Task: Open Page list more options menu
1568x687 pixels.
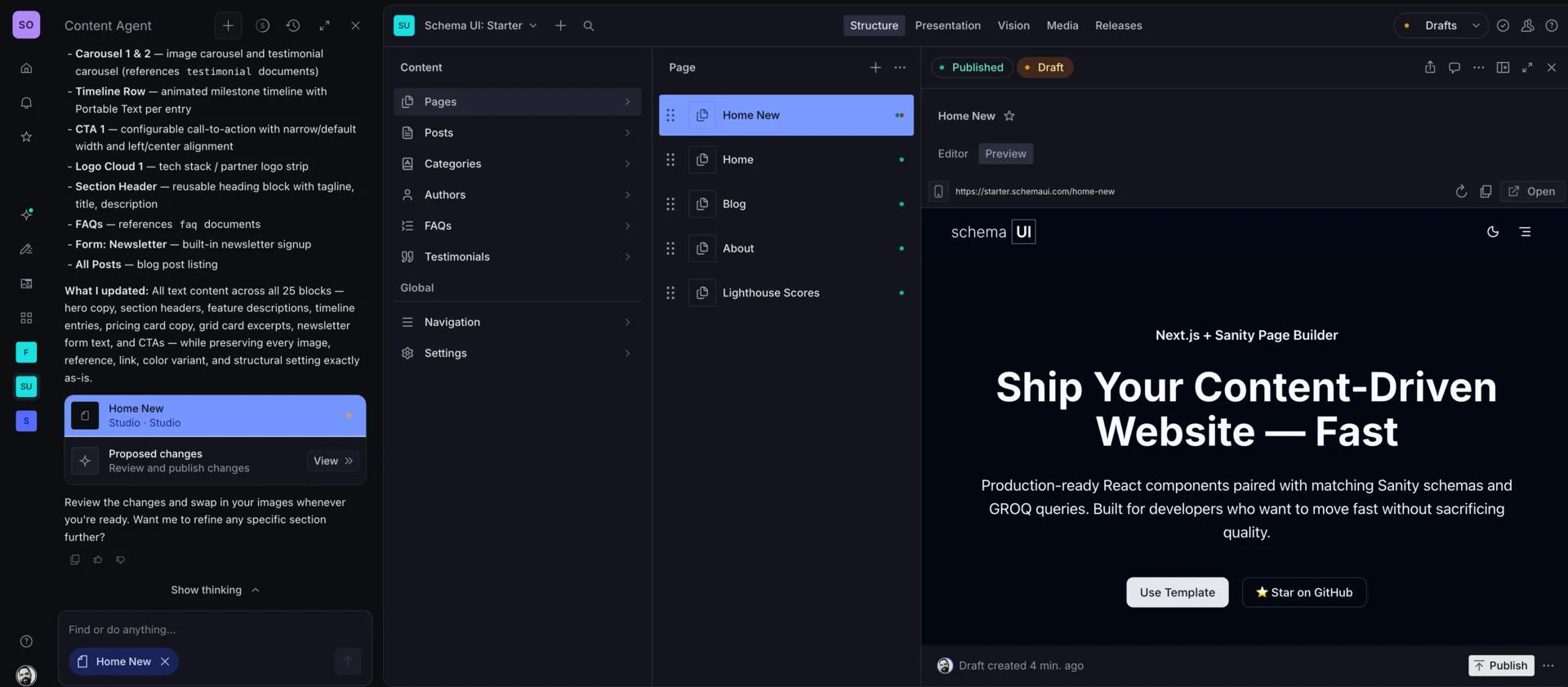Action: coord(900,67)
